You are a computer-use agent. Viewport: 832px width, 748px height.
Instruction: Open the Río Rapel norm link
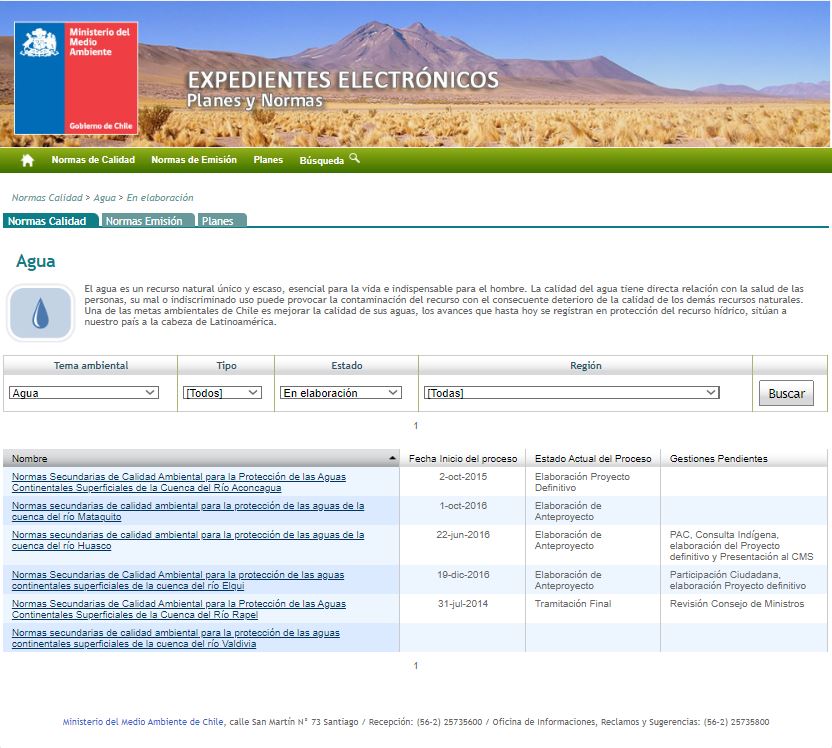[179, 609]
